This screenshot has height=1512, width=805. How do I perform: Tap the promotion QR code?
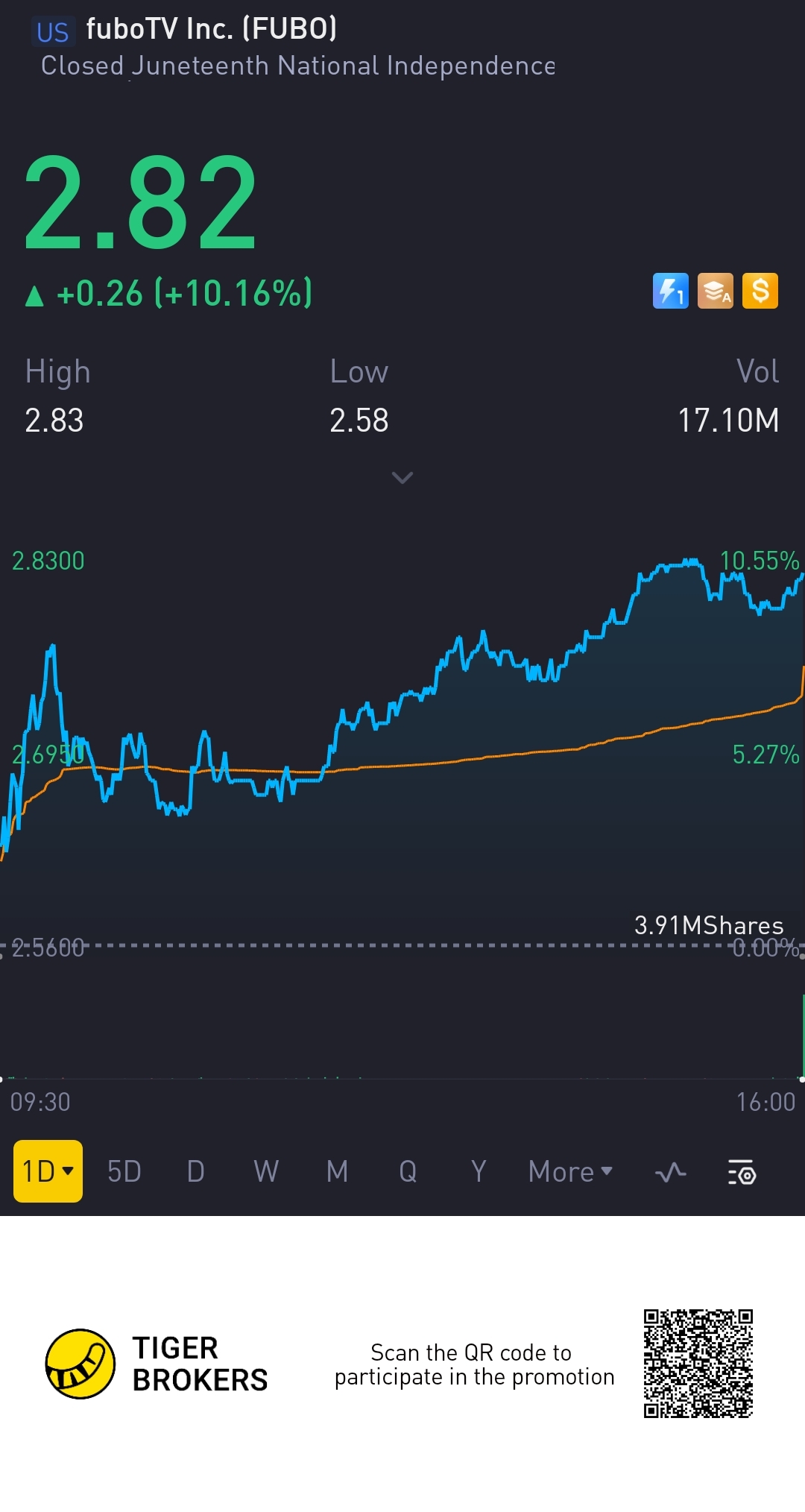[x=698, y=1364]
